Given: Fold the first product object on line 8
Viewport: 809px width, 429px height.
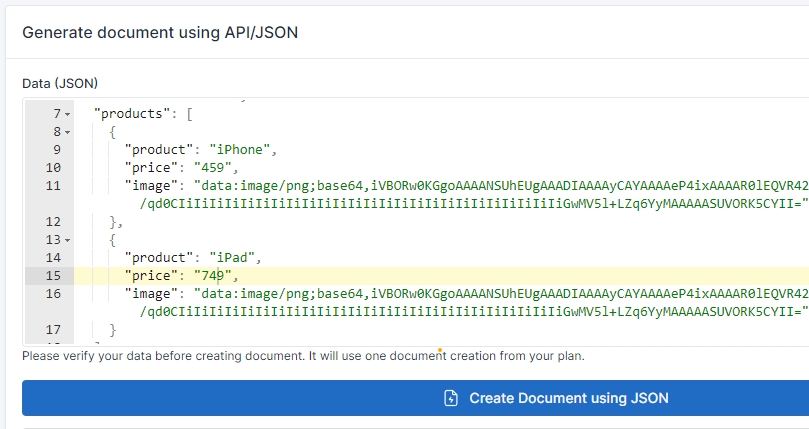Looking at the screenshot, I should point(68,132).
